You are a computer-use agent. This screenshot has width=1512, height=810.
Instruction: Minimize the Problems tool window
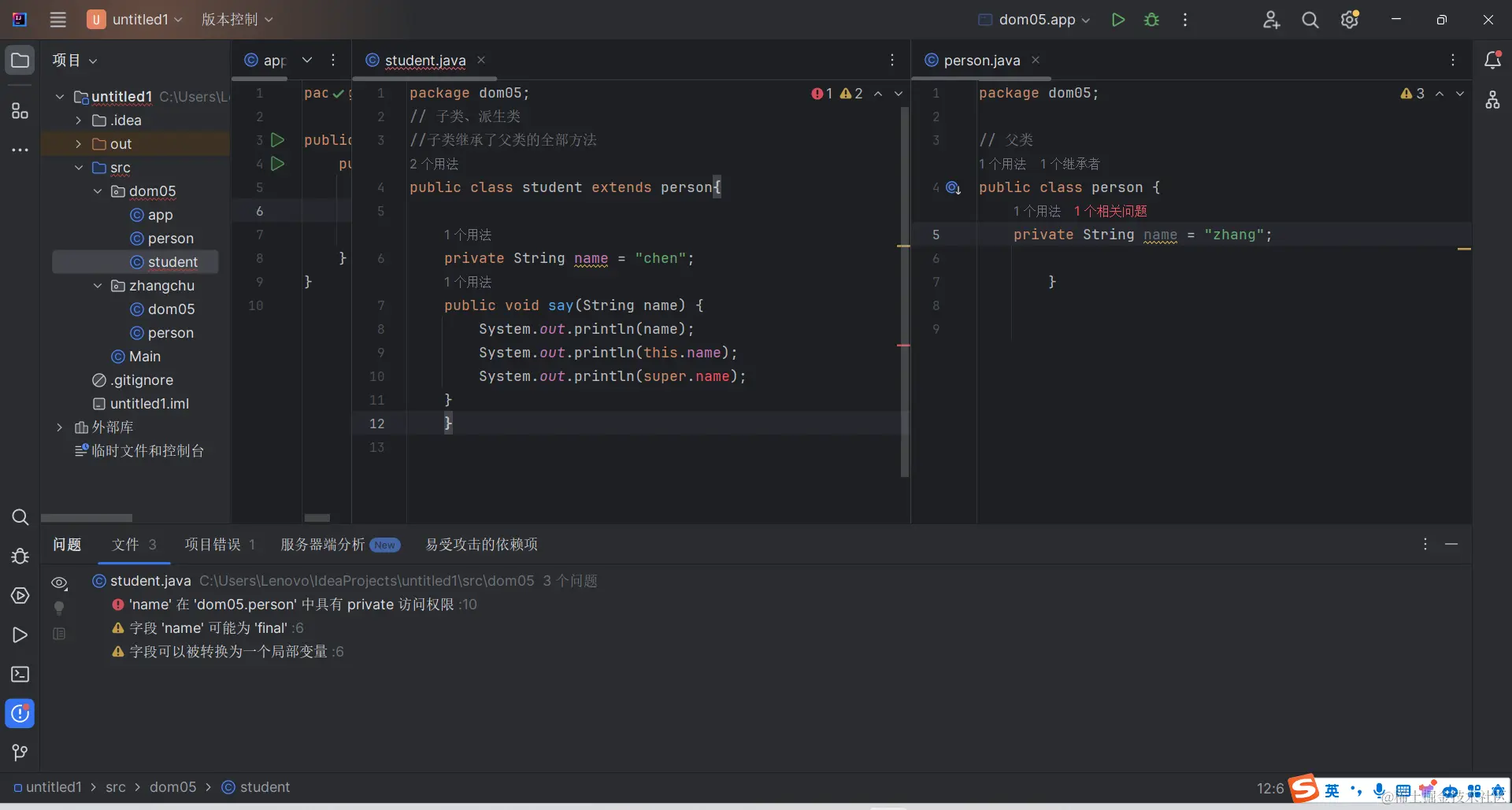click(1451, 544)
